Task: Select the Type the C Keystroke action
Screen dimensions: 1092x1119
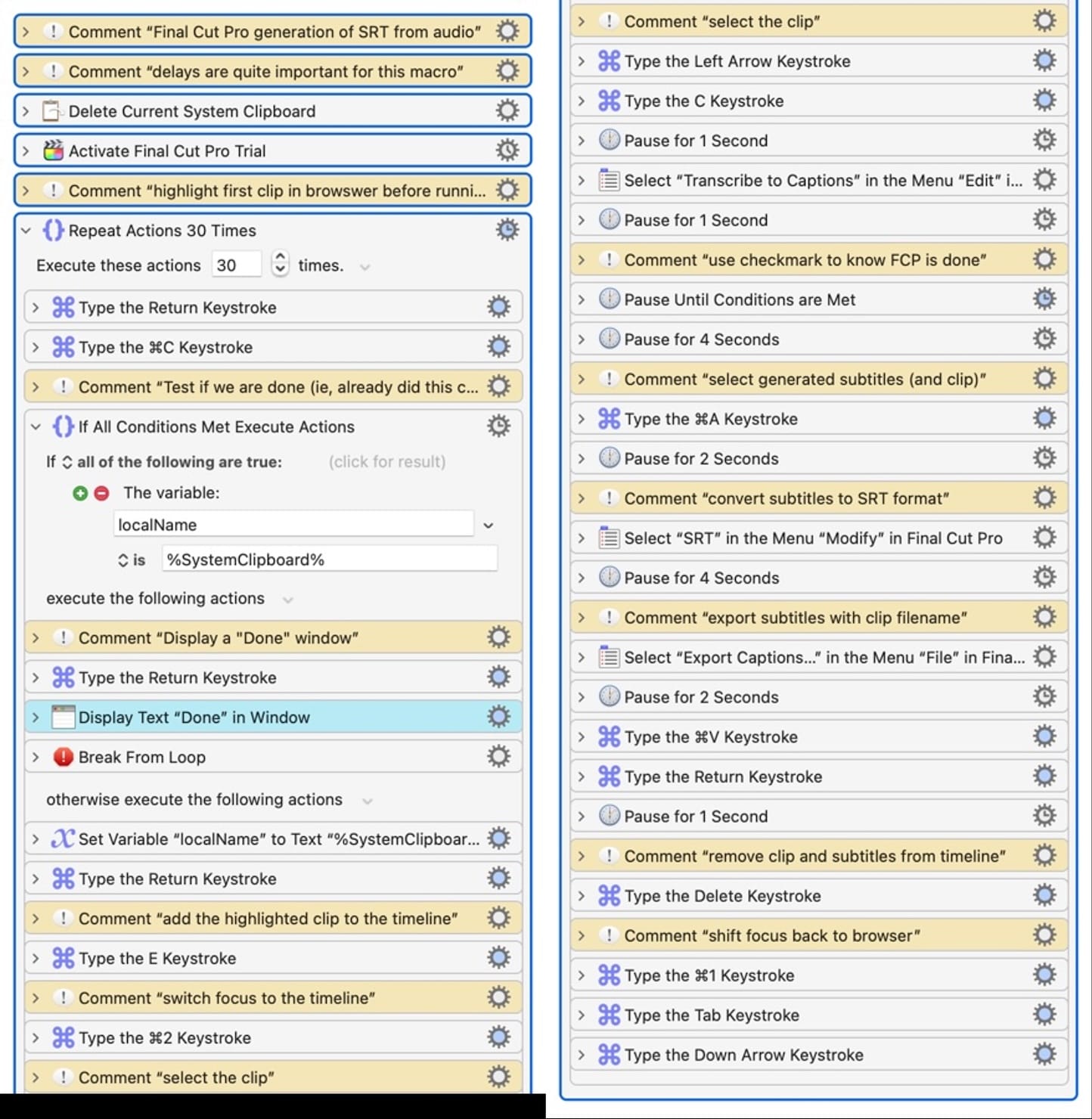Action: coord(818,101)
